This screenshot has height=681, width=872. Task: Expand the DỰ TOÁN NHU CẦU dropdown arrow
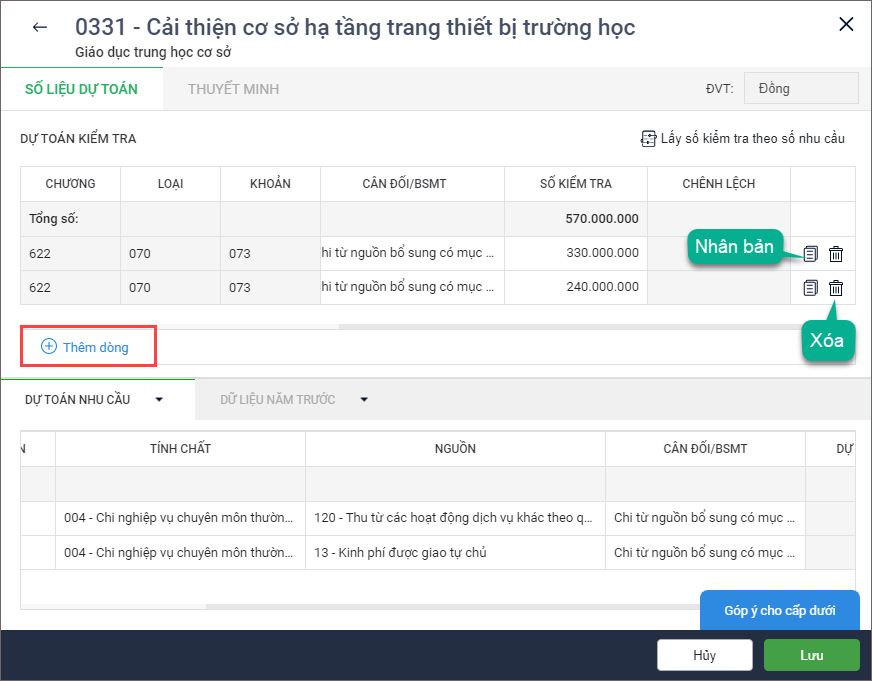click(159, 399)
